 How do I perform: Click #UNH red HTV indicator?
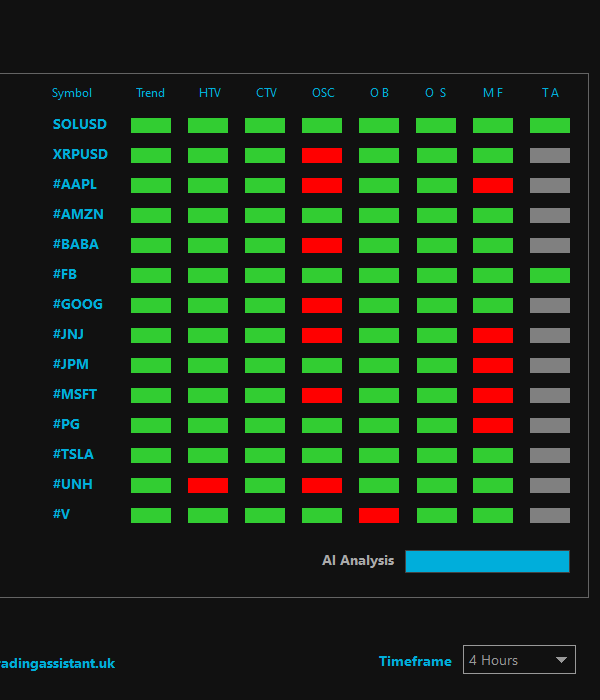coord(208,485)
